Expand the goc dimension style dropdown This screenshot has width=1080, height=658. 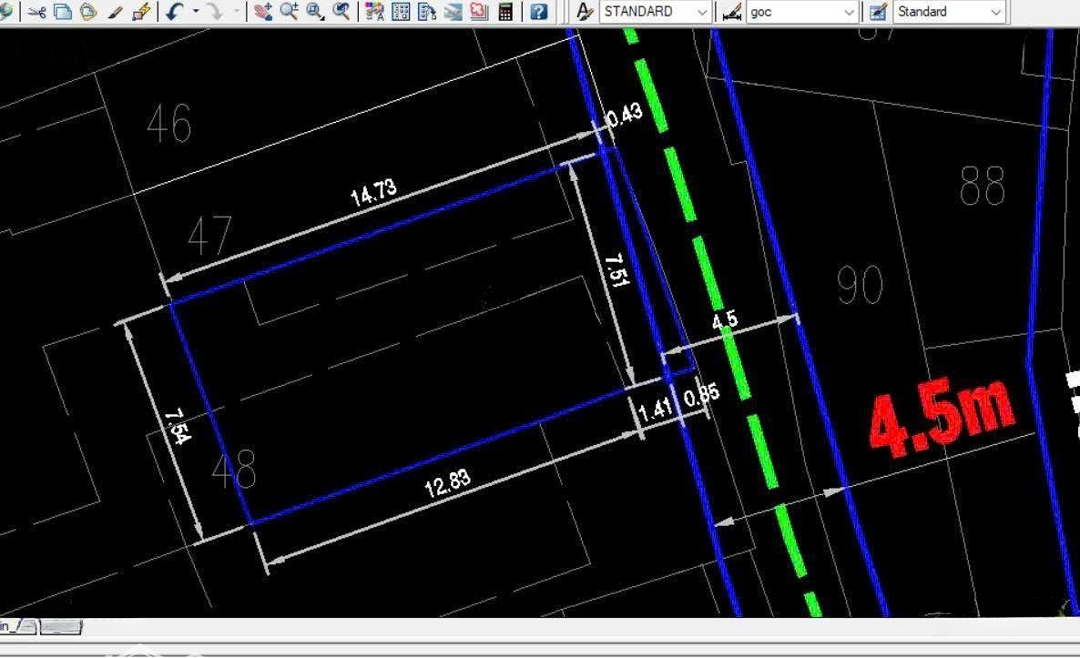pos(849,12)
